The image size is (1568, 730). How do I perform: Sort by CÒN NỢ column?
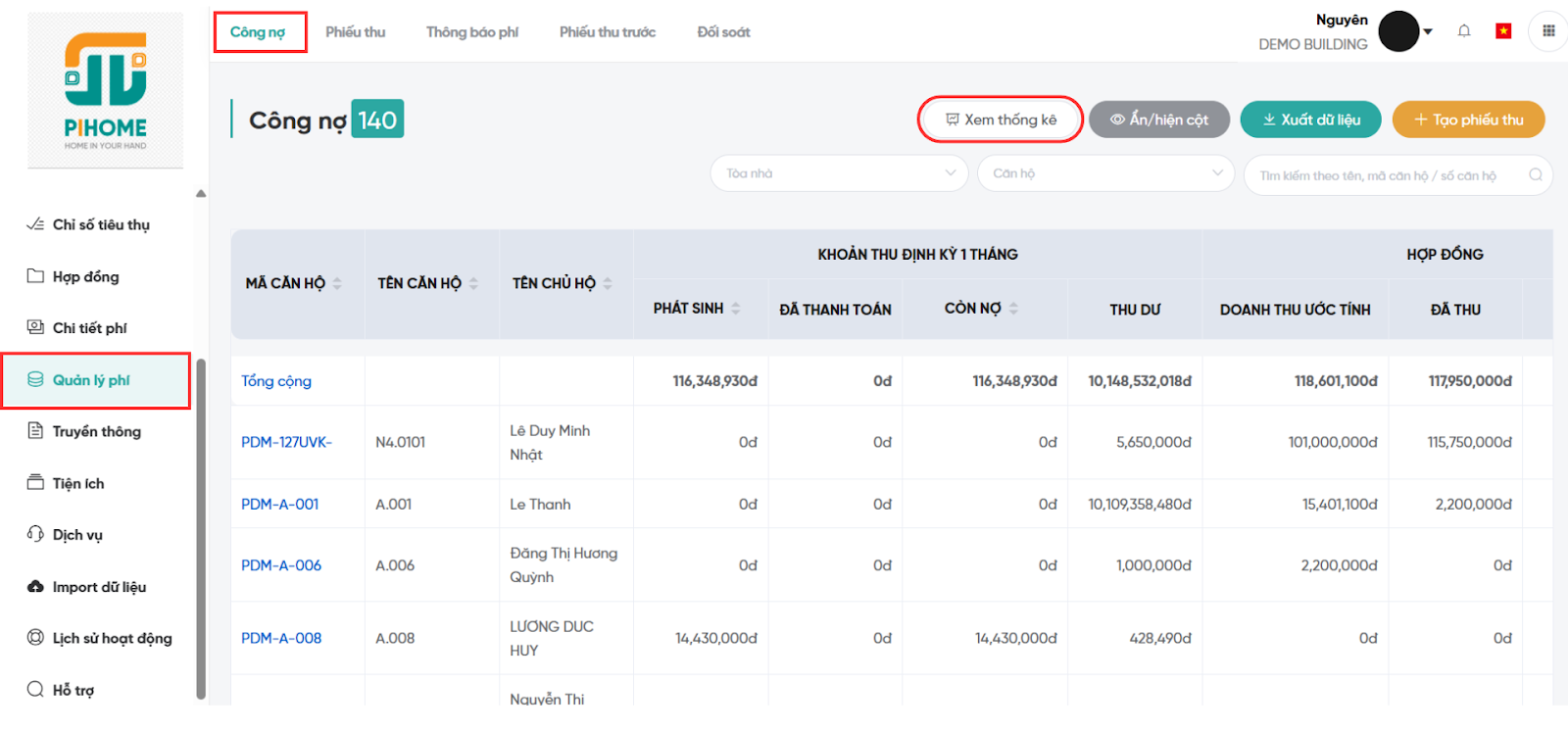[x=1013, y=309]
